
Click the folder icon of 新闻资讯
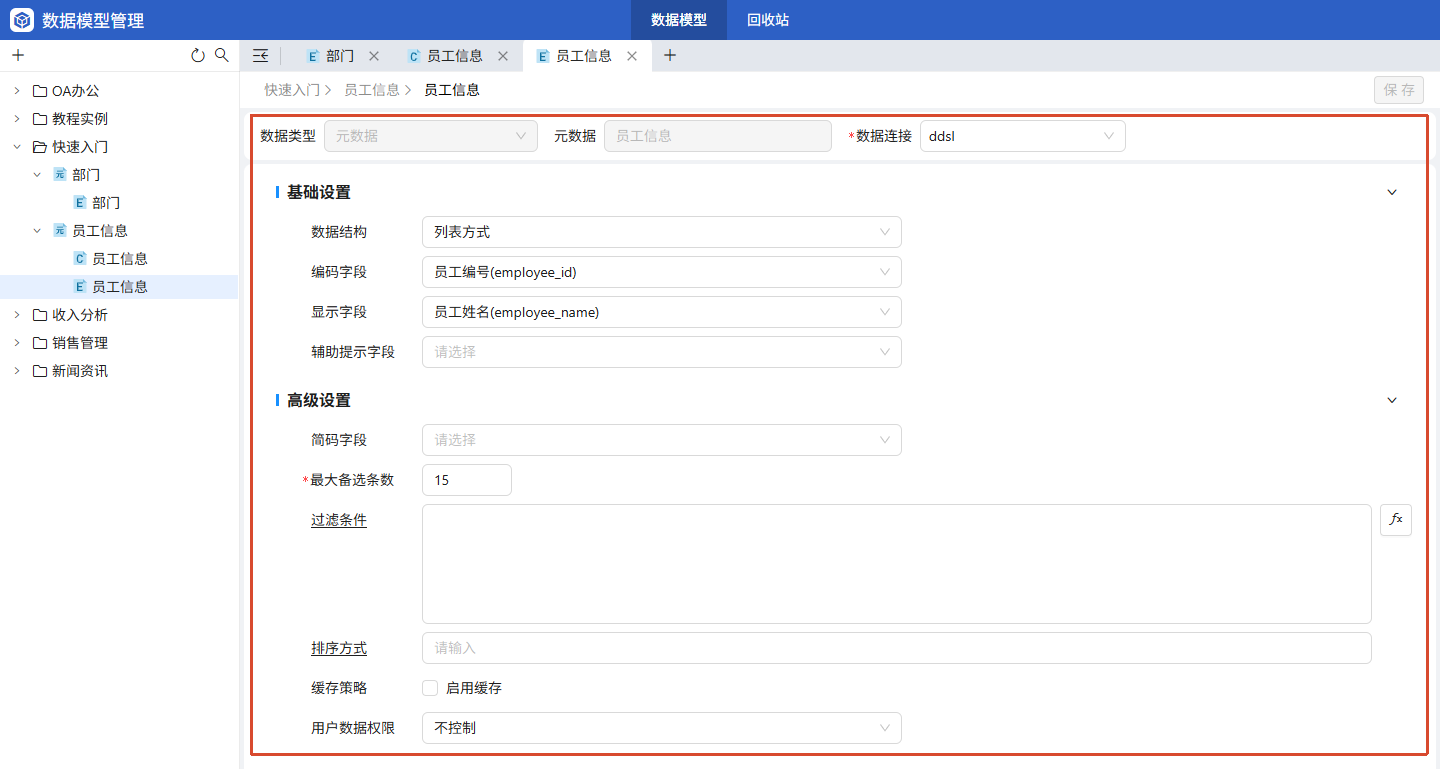coord(40,371)
